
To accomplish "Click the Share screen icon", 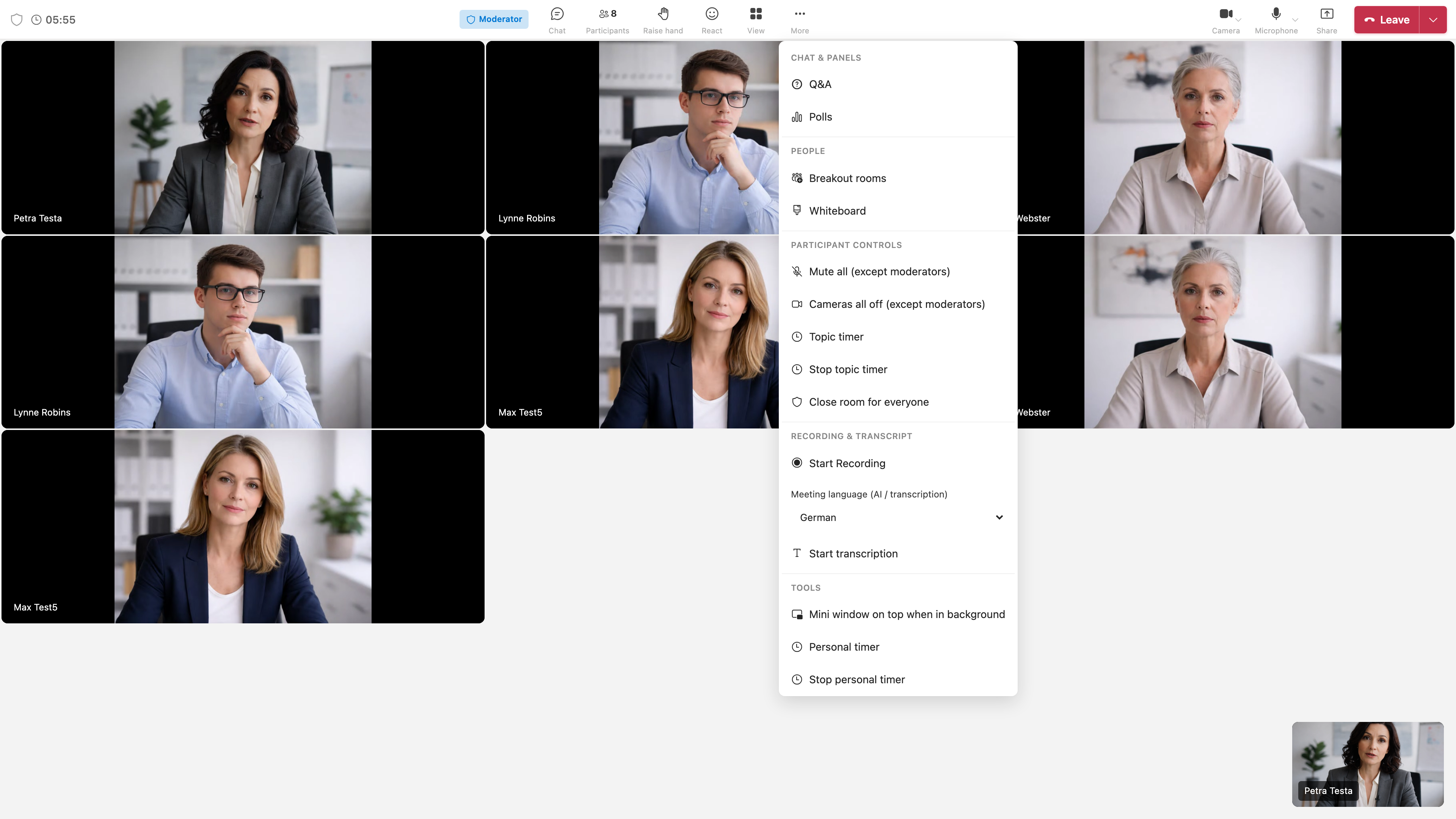I will (x=1327, y=14).
